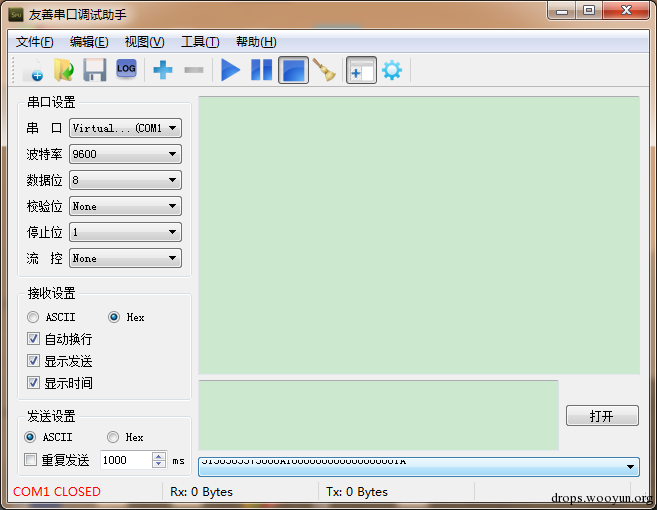Increase the repeat interval ms spinner
657x510 pixels.
point(159,456)
